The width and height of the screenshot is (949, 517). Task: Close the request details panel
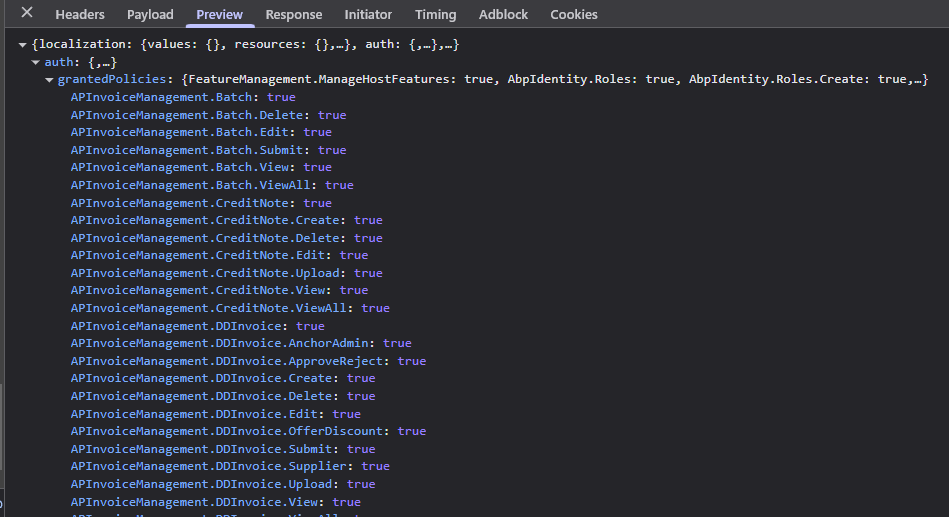pos(27,13)
